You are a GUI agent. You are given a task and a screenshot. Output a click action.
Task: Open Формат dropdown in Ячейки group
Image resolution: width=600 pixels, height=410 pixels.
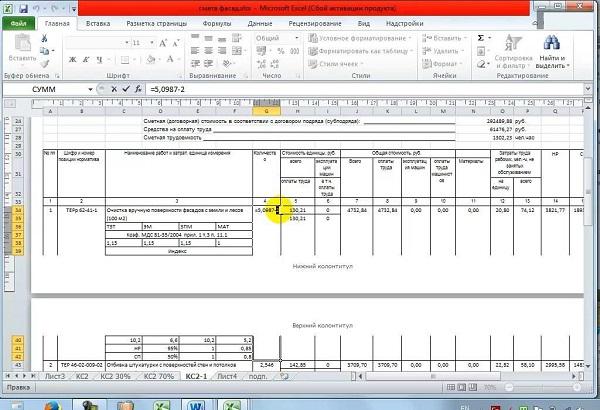tap(443, 64)
